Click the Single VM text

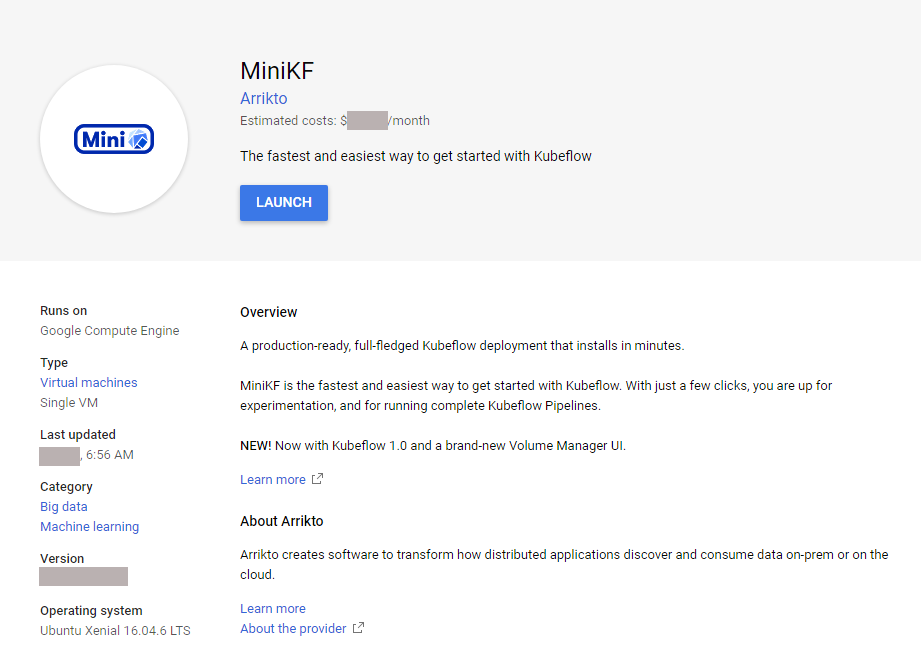click(x=69, y=402)
